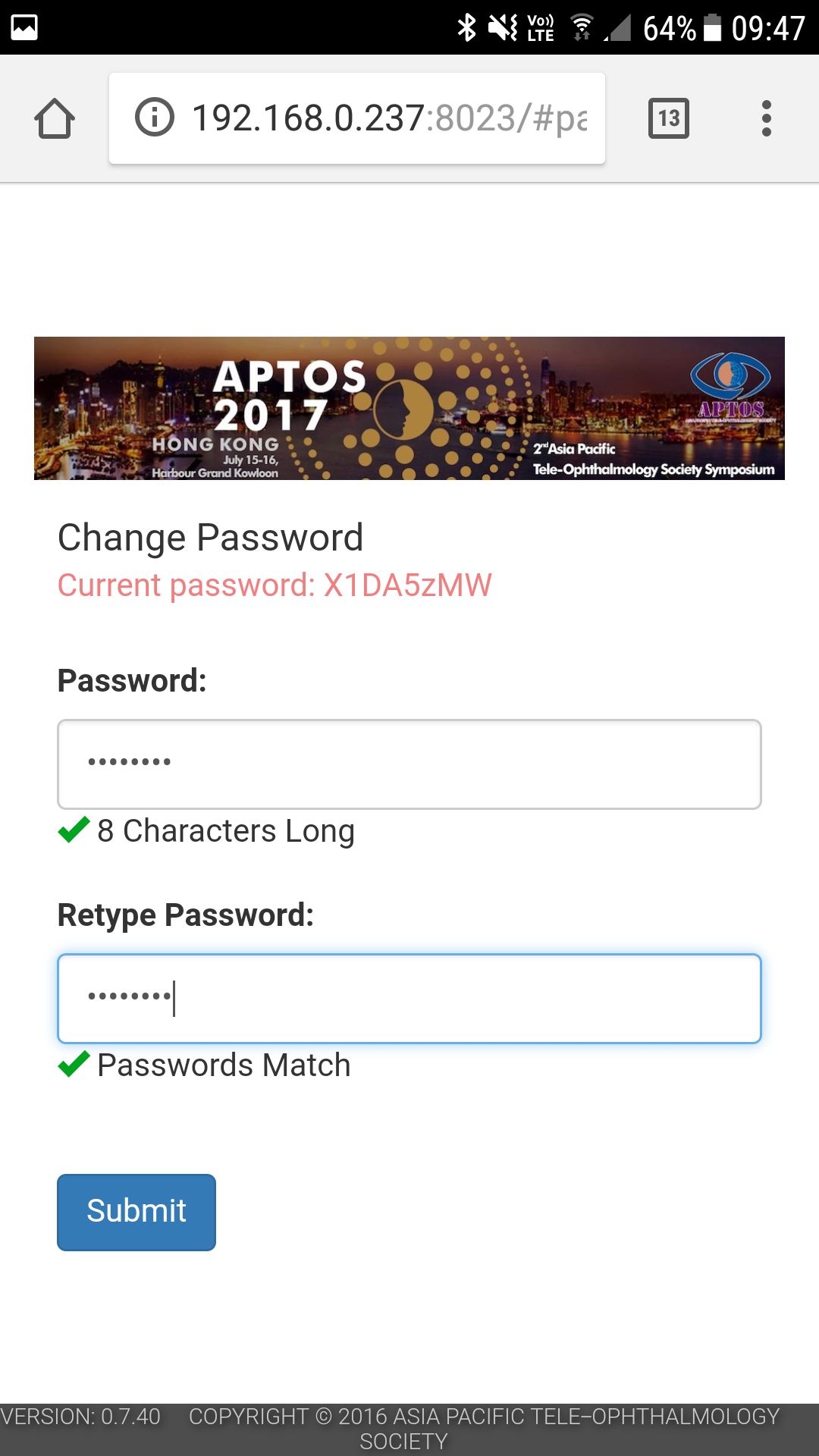The width and height of the screenshot is (819, 1456).
Task: Open the tab switcher showing 13 tabs
Action: coord(669,118)
